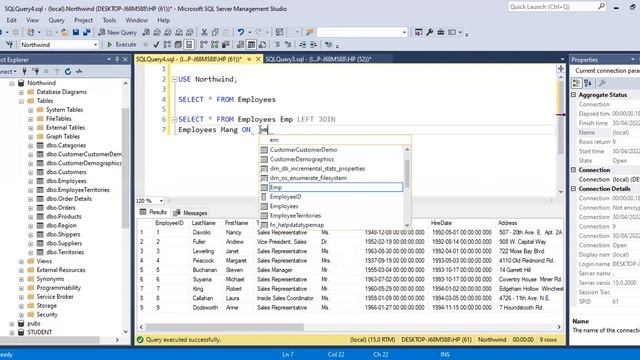This screenshot has height=360, width=640.
Task: Toggle Results to File
Action: 262,44
